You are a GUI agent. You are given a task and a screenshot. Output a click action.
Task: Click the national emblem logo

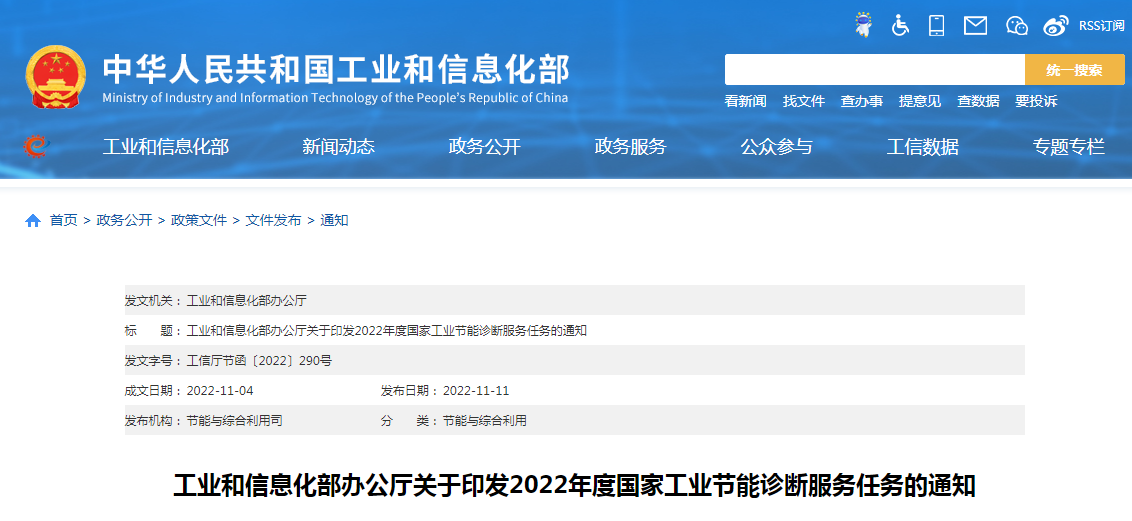(x=56, y=77)
